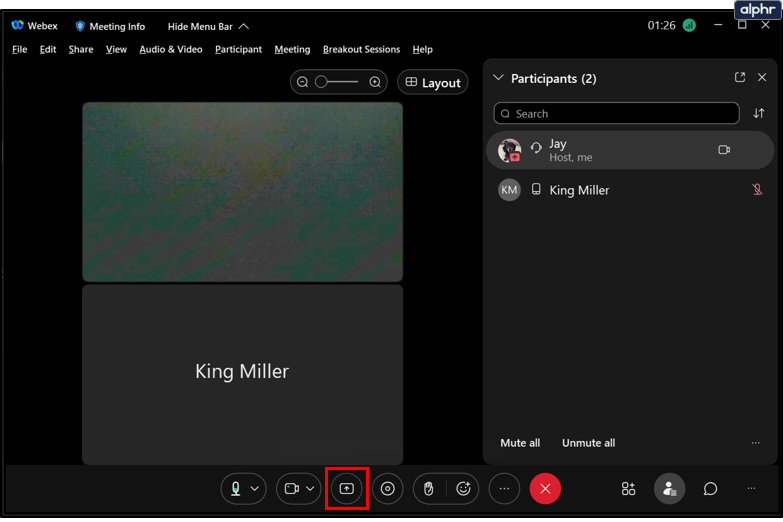
Task: Open the Breakout Sessions menu
Action: 361,49
